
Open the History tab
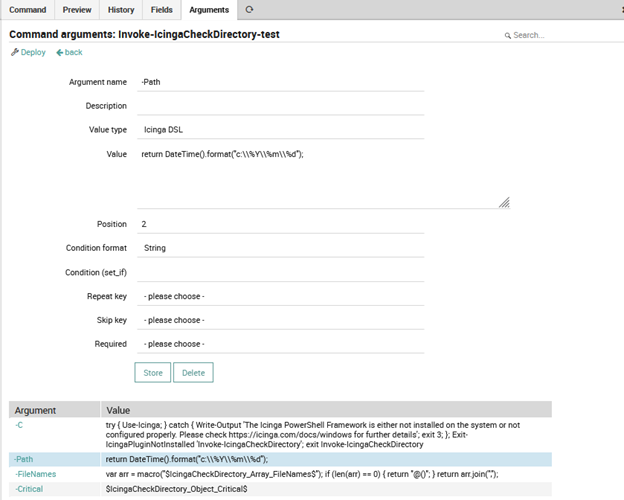(121, 10)
